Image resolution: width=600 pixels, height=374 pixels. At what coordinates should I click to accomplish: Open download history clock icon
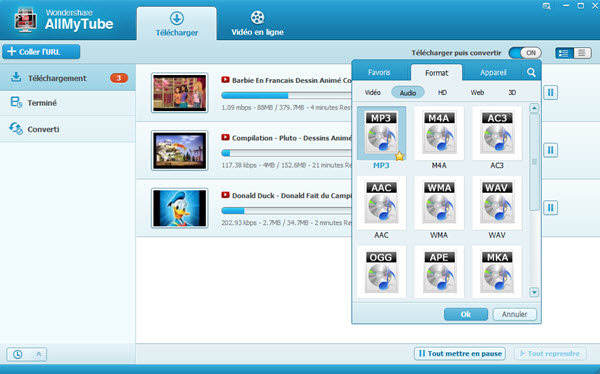coord(18,354)
